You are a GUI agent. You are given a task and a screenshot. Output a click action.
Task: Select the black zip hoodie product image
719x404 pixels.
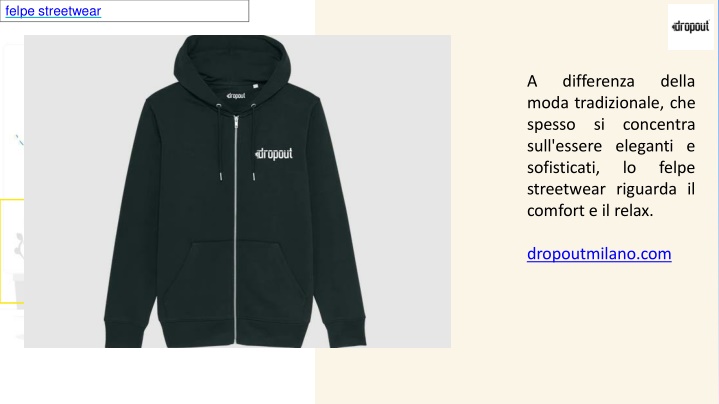pyautogui.click(x=237, y=191)
